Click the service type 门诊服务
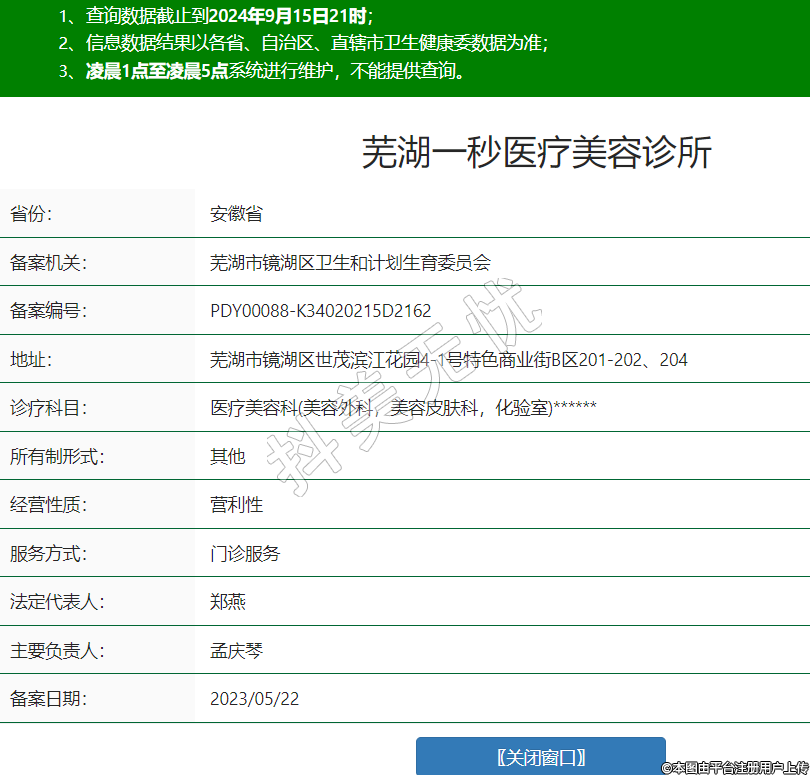 [x=245, y=553]
